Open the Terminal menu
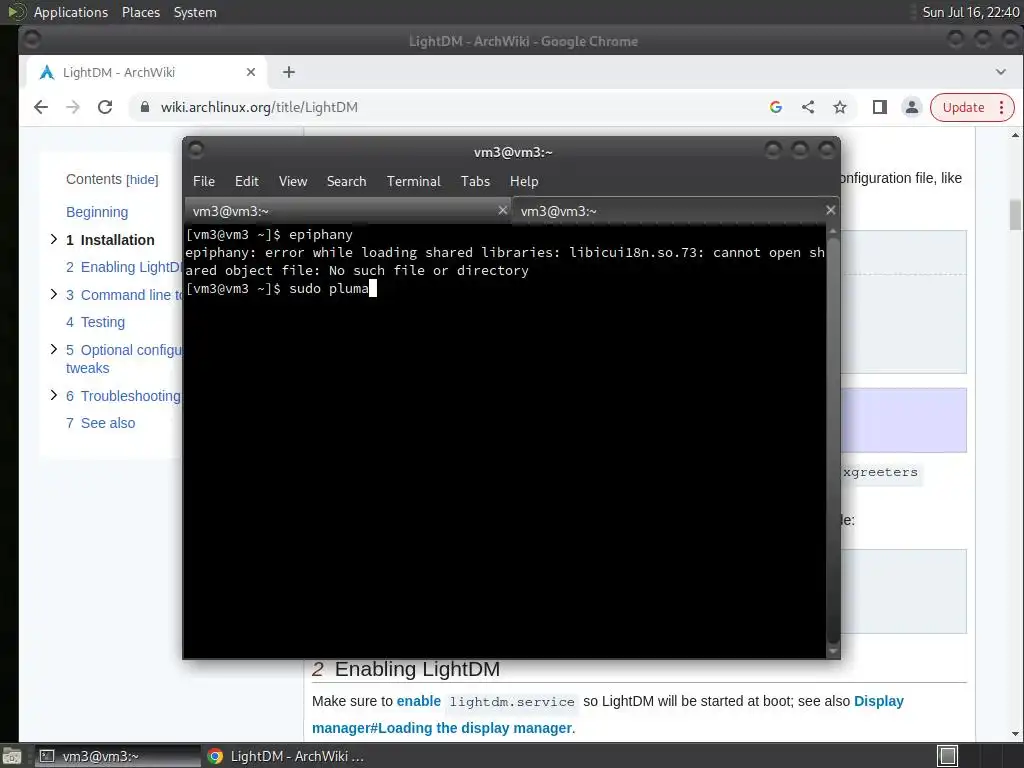Image resolution: width=1024 pixels, height=768 pixels. point(413,181)
